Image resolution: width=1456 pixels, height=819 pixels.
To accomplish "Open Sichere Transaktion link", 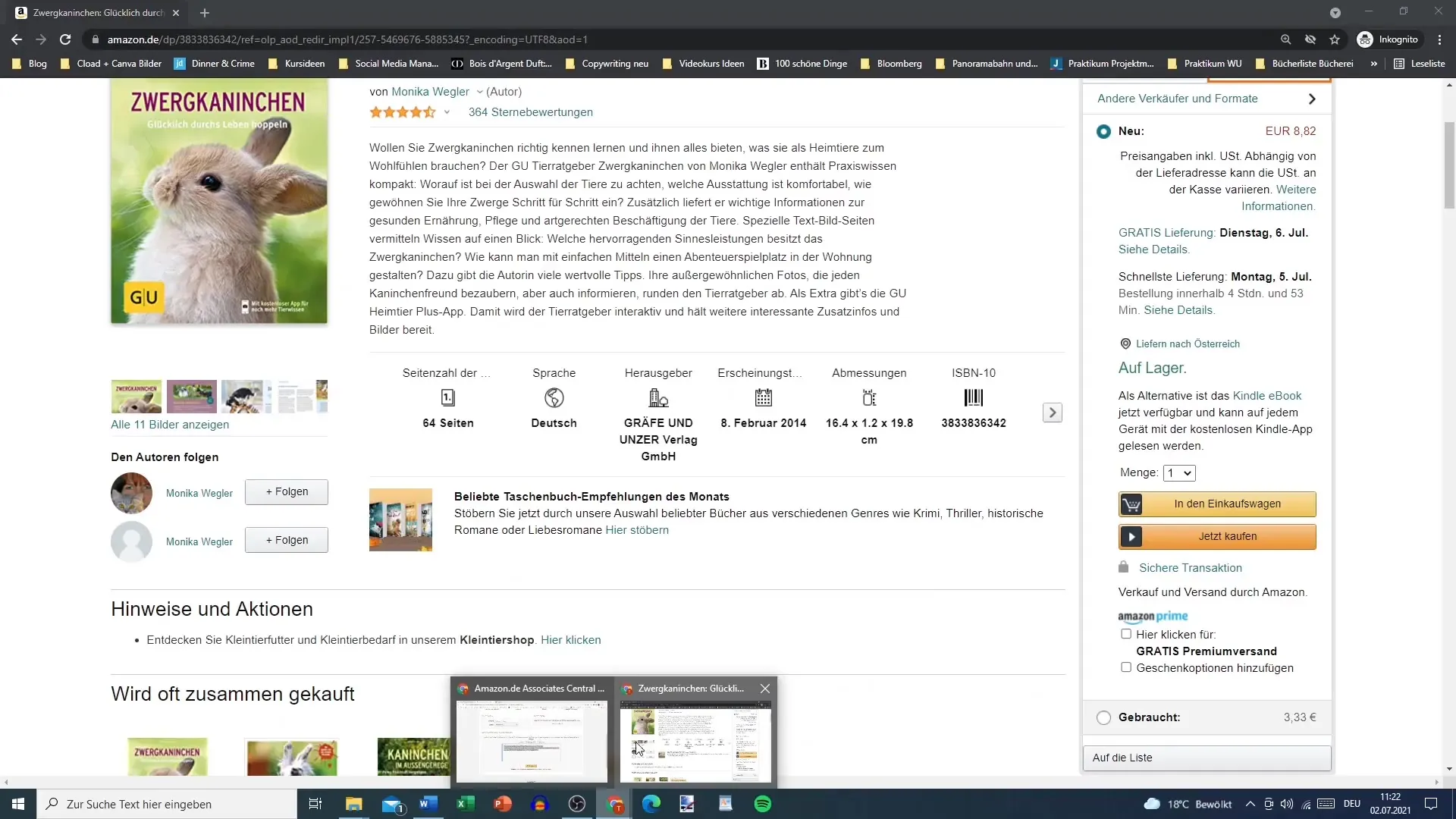I will pyautogui.click(x=1190, y=568).
